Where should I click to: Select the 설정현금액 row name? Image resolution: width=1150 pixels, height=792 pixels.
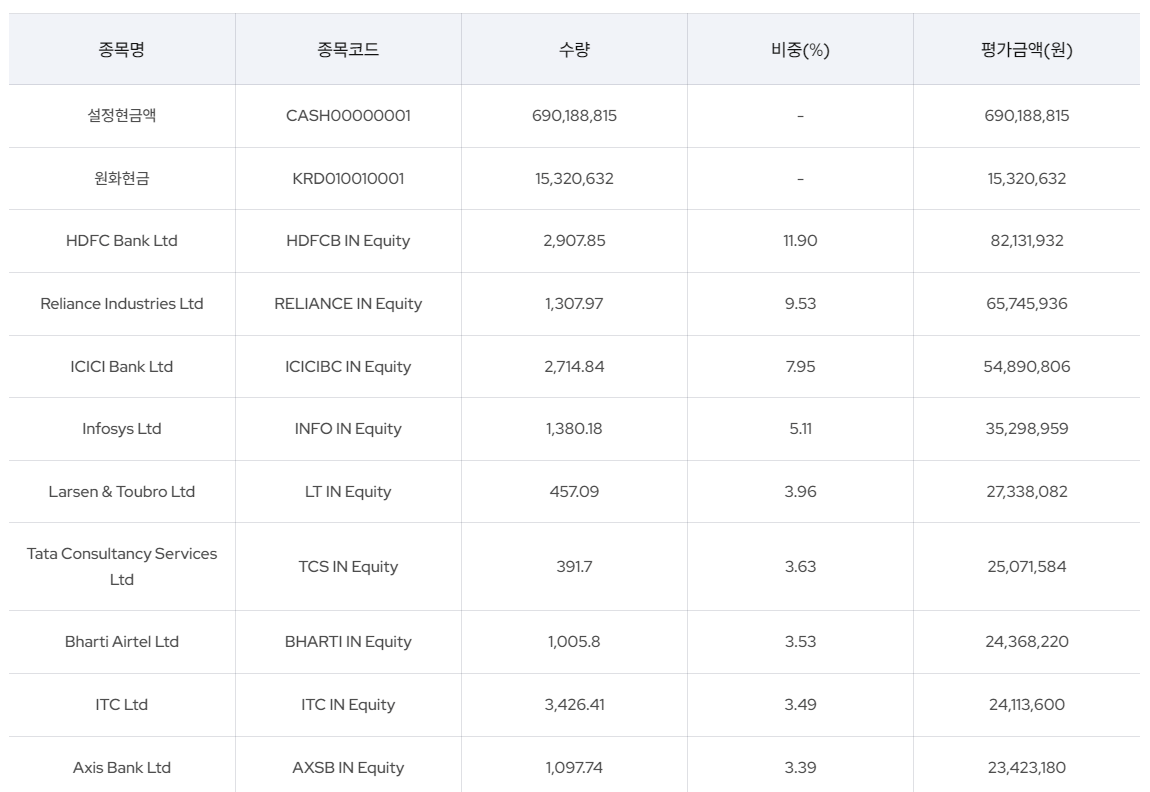click(122, 115)
